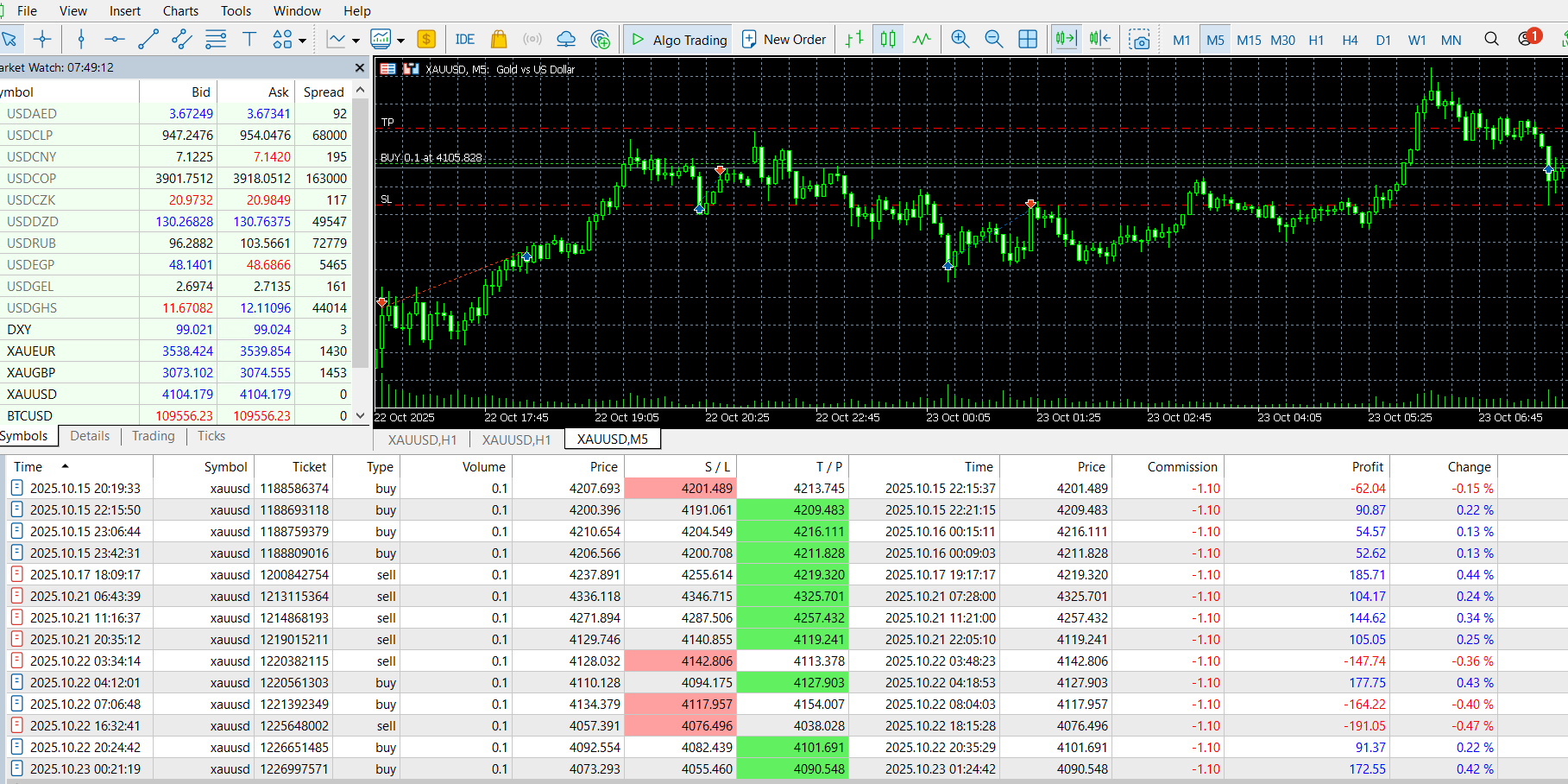Switch to the XAUUSD,M5 chart tab

point(612,439)
